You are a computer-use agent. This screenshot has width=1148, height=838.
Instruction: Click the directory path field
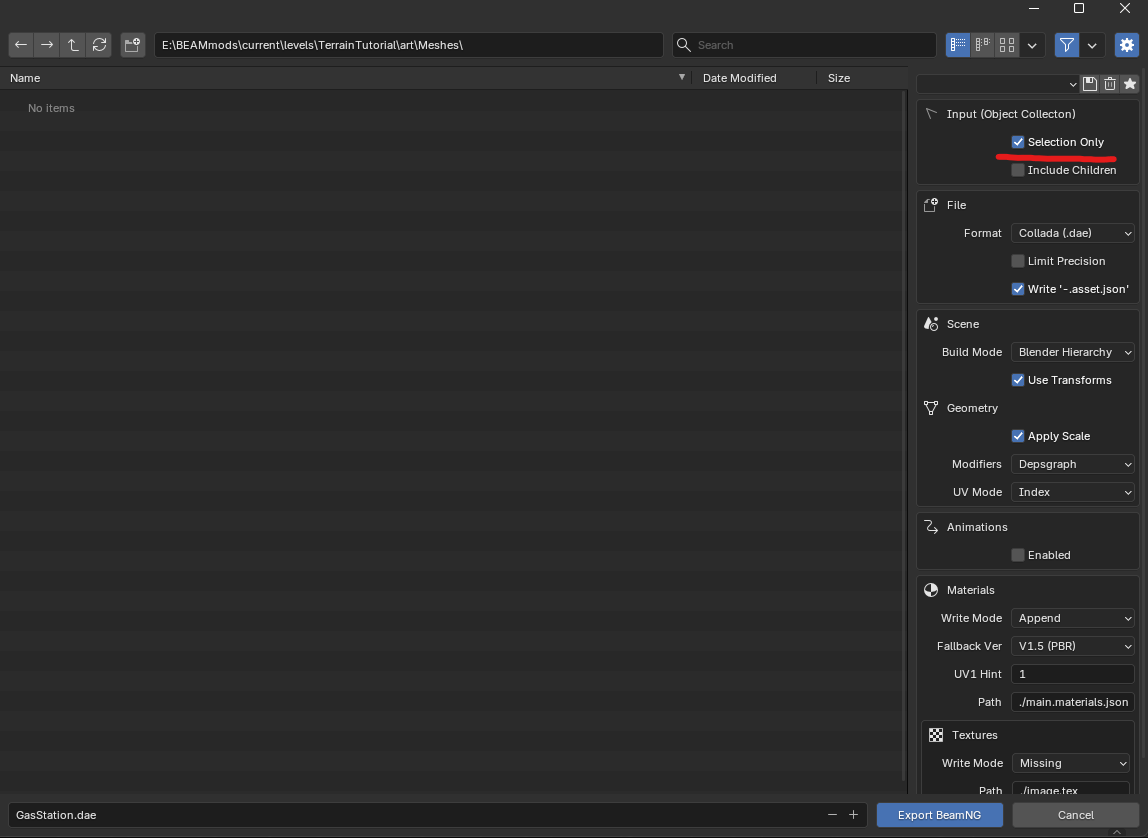(x=409, y=45)
